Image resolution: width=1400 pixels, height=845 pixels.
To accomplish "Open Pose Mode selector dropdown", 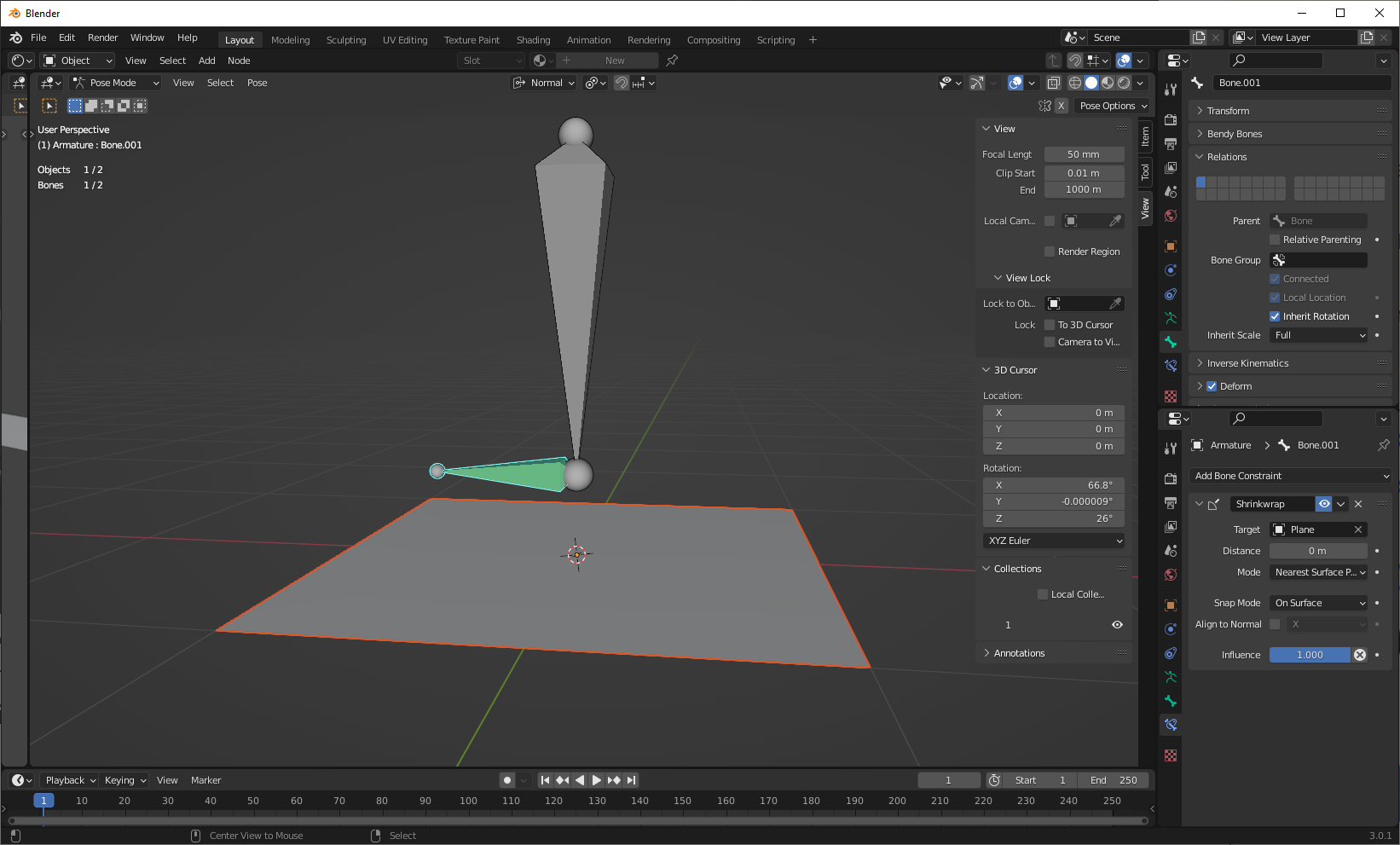I will 115,83.
